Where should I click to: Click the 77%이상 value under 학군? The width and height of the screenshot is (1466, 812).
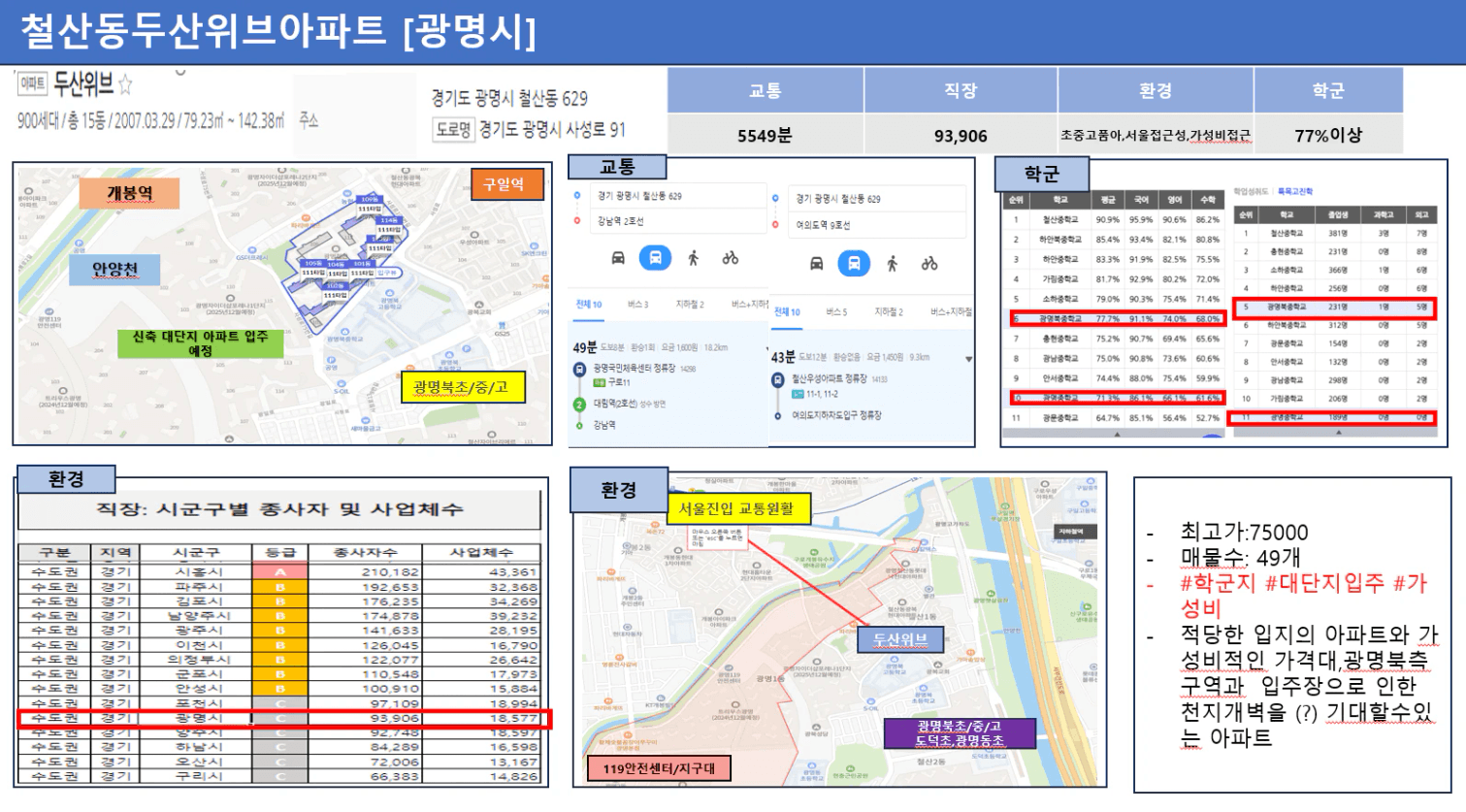1328,136
